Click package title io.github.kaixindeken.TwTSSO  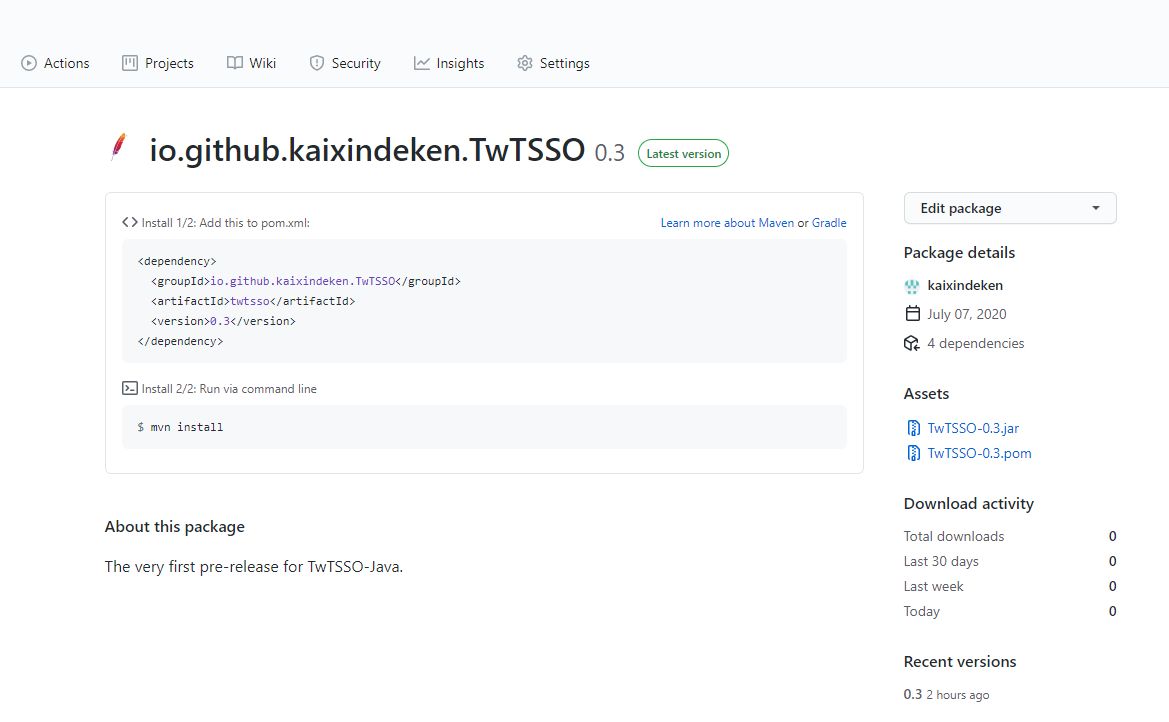(x=367, y=150)
